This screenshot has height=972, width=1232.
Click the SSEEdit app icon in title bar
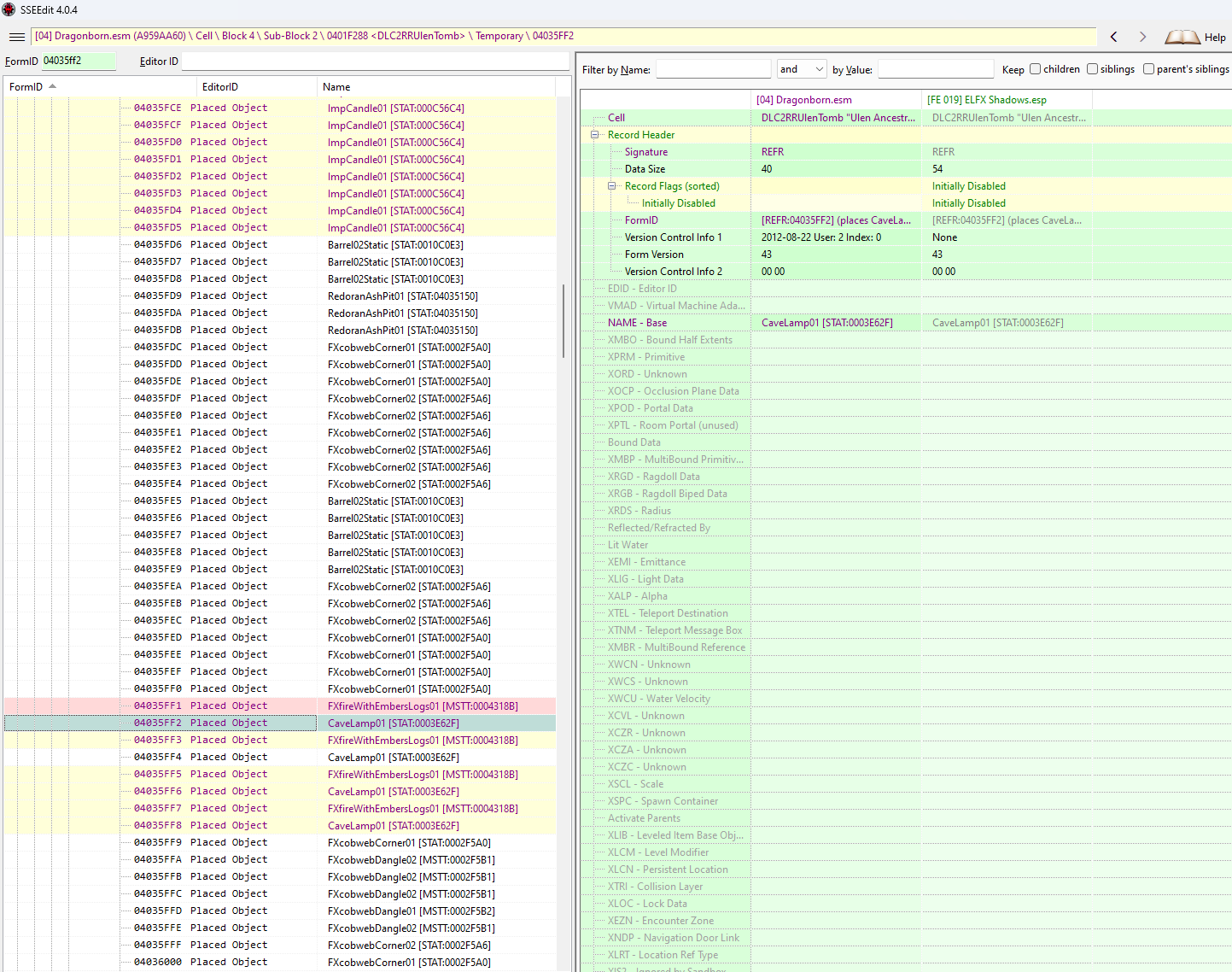click(9, 9)
